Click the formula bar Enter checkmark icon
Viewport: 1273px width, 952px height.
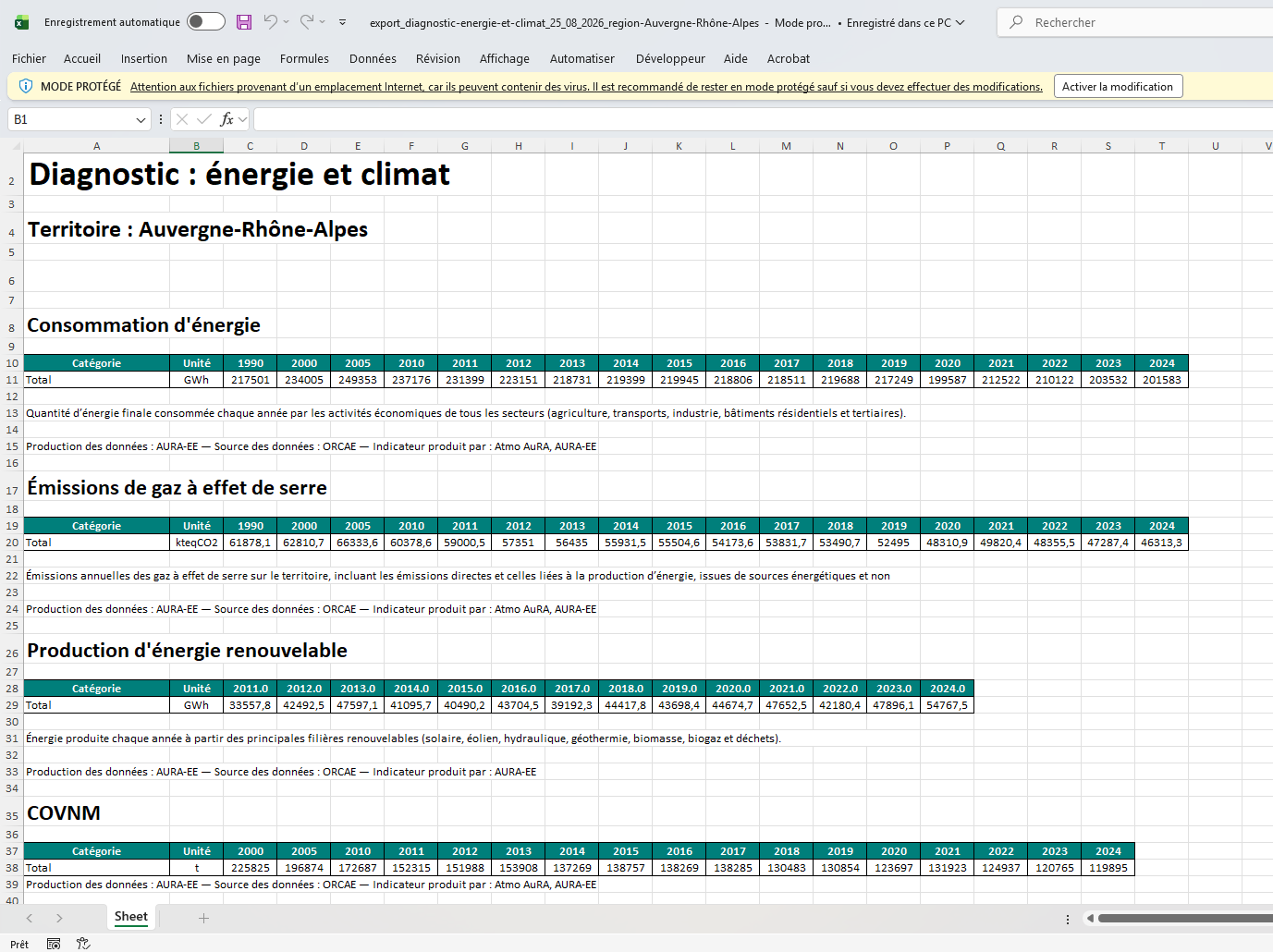pyautogui.click(x=204, y=119)
